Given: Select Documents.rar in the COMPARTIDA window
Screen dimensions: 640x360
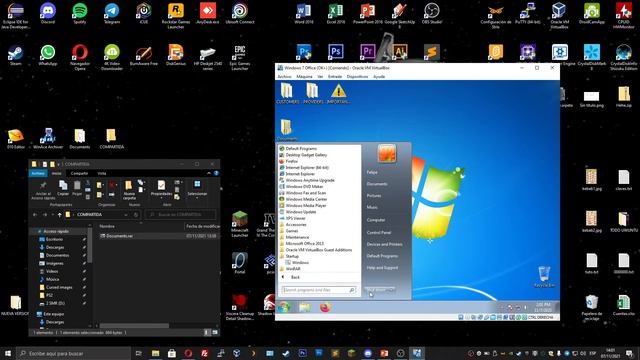Looking at the screenshot, I should pos(120,236).
